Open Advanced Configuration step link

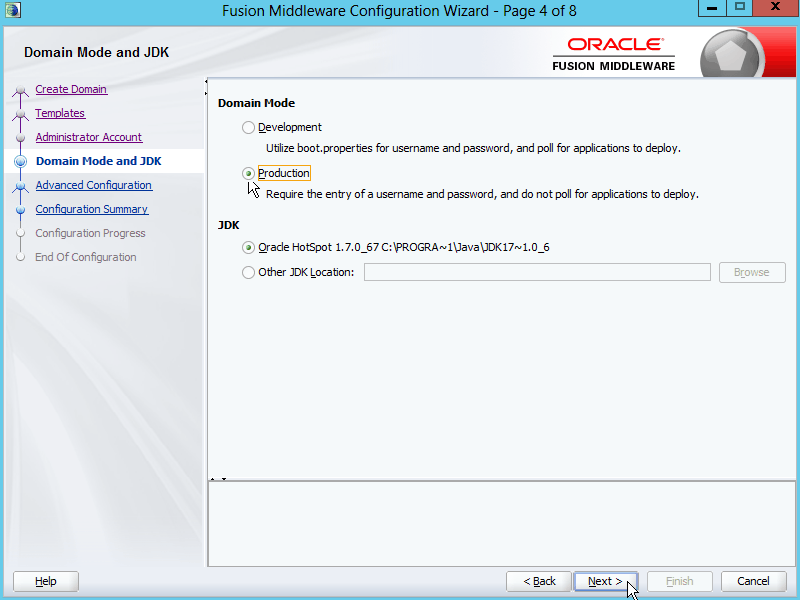pyautogui.click(x=93, y=185)
